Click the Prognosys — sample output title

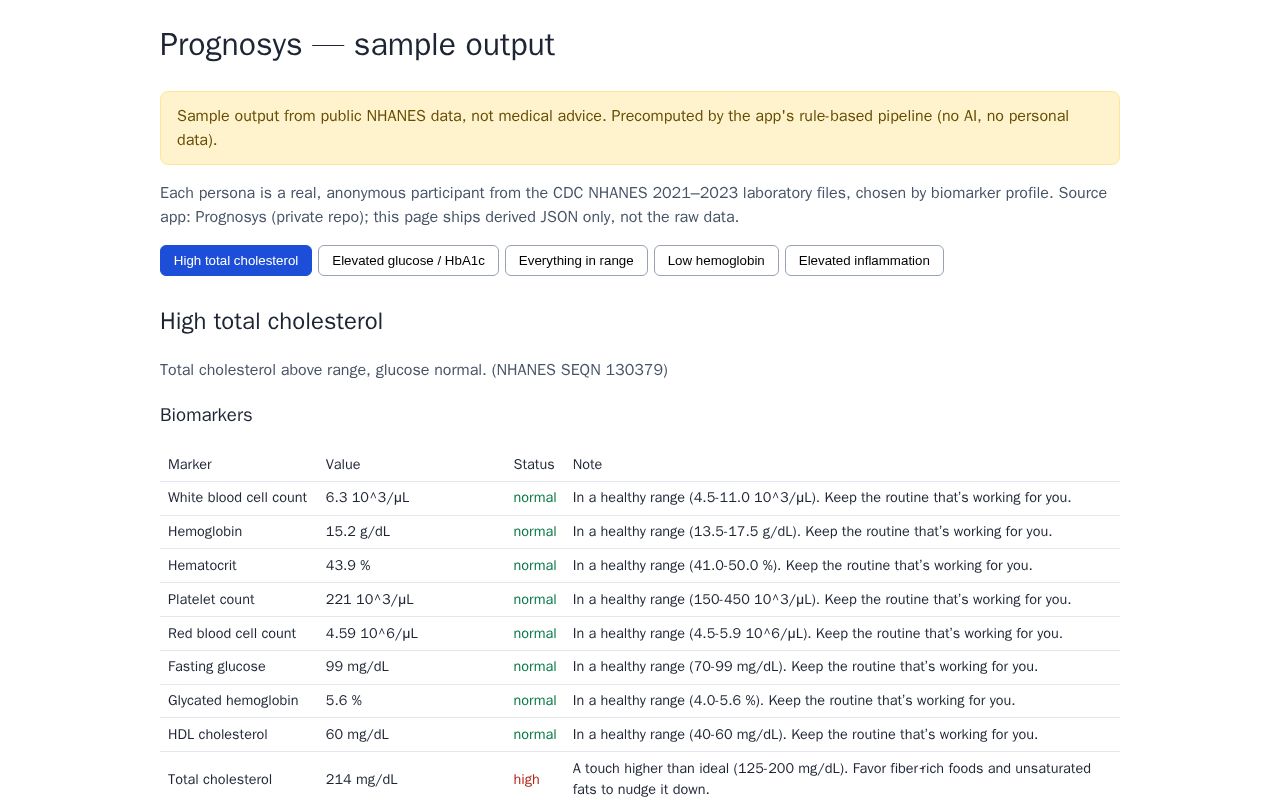pyautogui.click(x=357, y=45)
